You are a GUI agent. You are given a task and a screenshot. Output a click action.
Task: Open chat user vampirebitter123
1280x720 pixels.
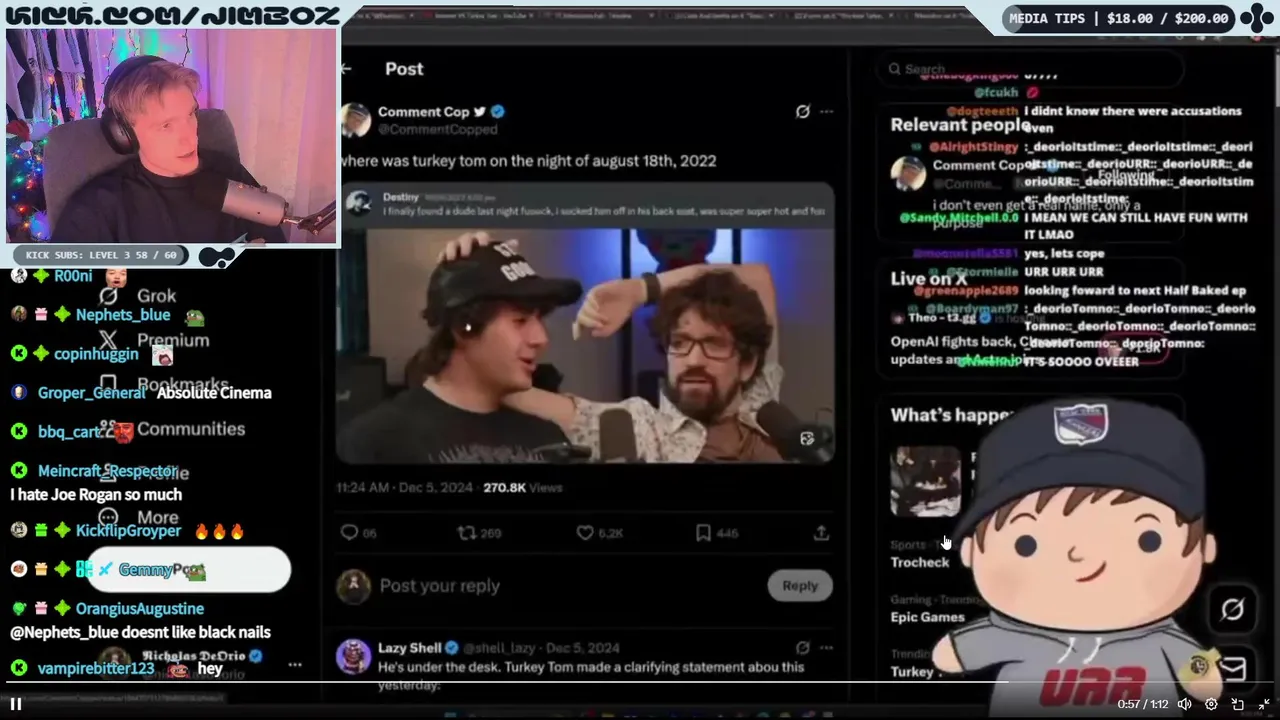pos(96,669)
